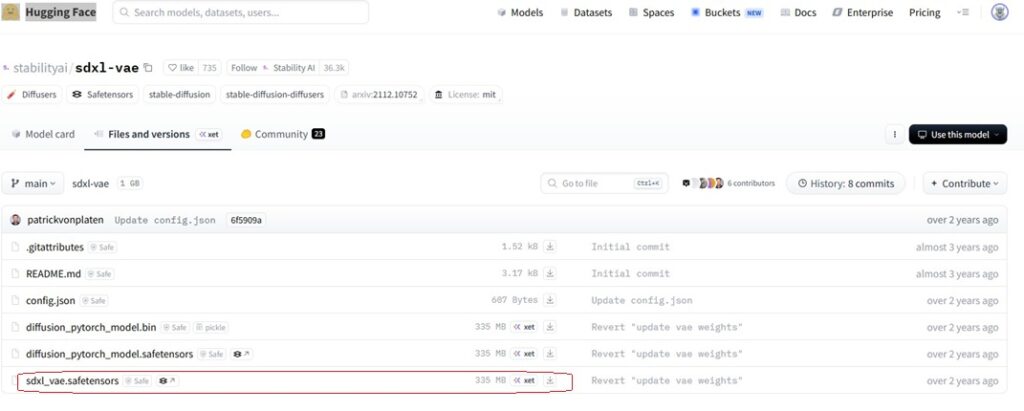Expand the main branch selector
Screen dimensions: 1024x411
point(34,184)
